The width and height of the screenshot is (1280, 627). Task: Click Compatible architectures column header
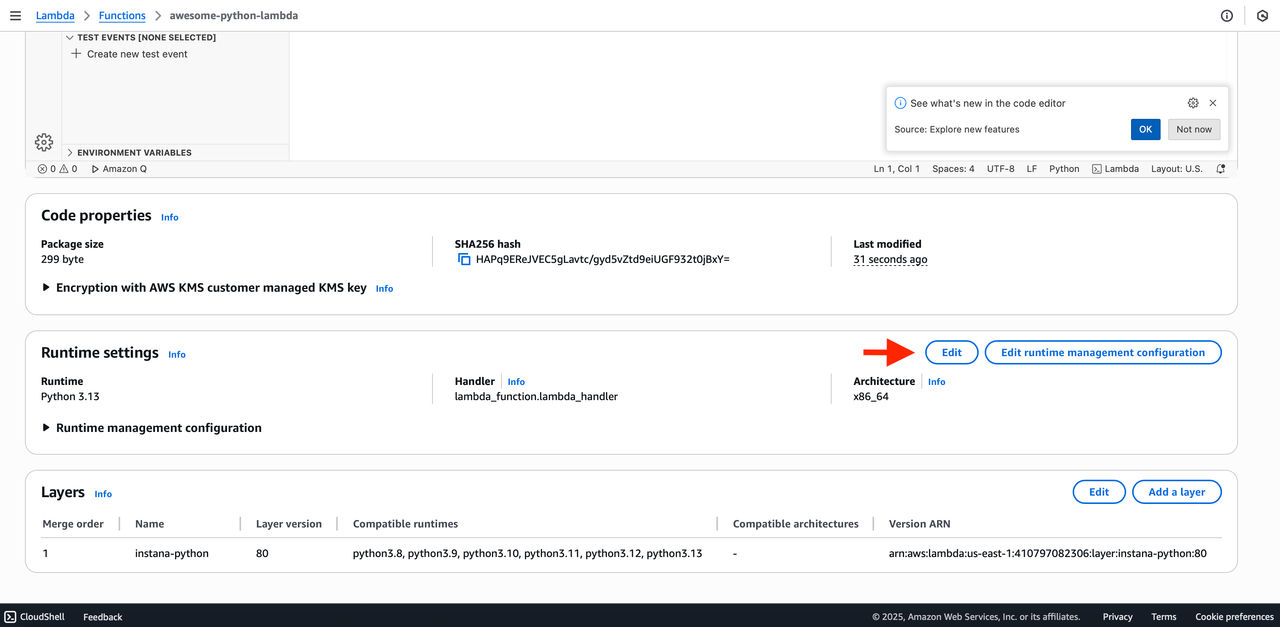tap(796, 524)
